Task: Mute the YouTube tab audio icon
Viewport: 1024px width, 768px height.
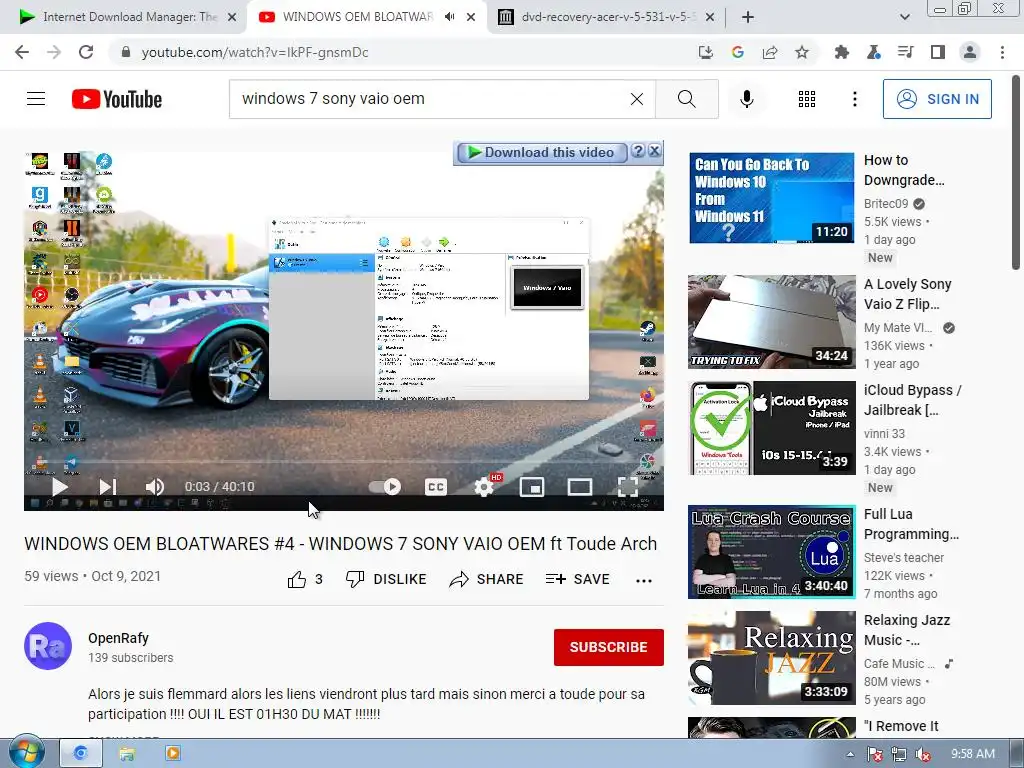Action: click(x=449, y=17)
